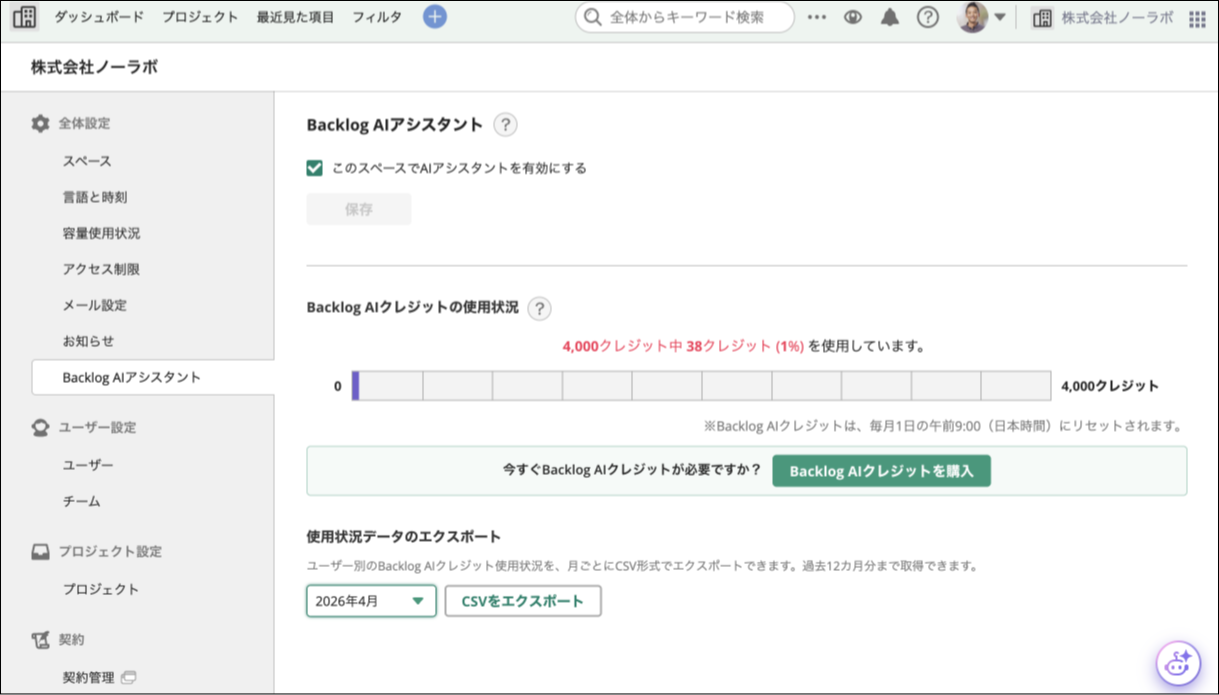Screen dimensions: 1219x695
Task: Open ダッシュボード menu
Action: tap(98, 17)
